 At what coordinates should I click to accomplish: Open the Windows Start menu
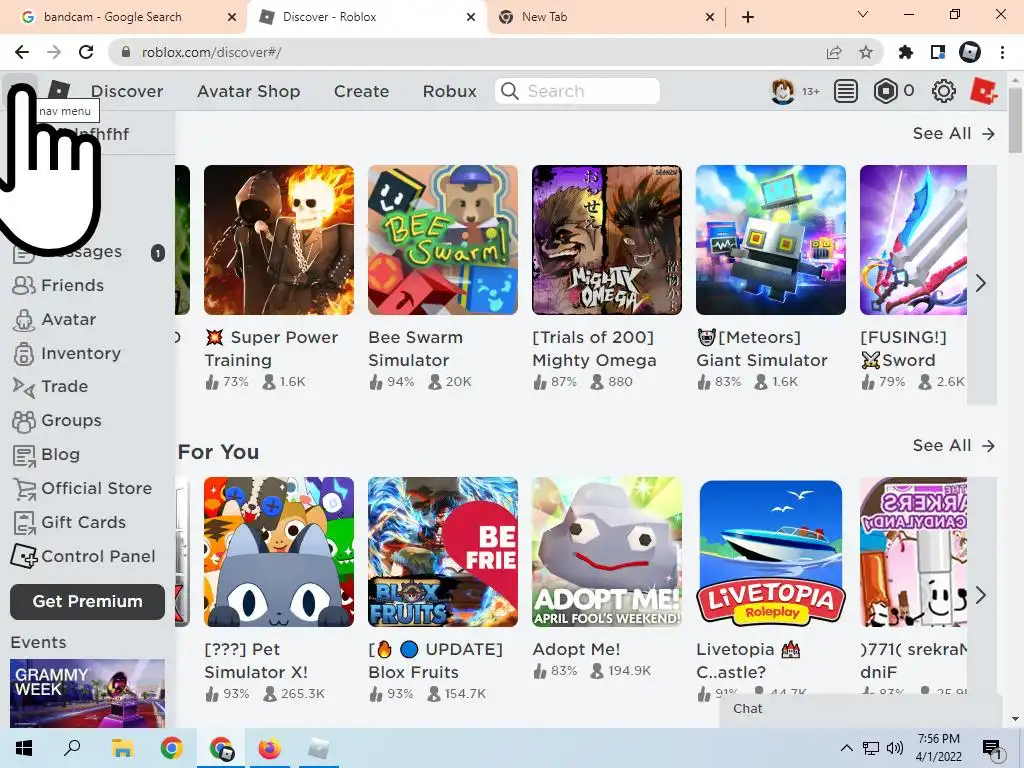point(24,748)
